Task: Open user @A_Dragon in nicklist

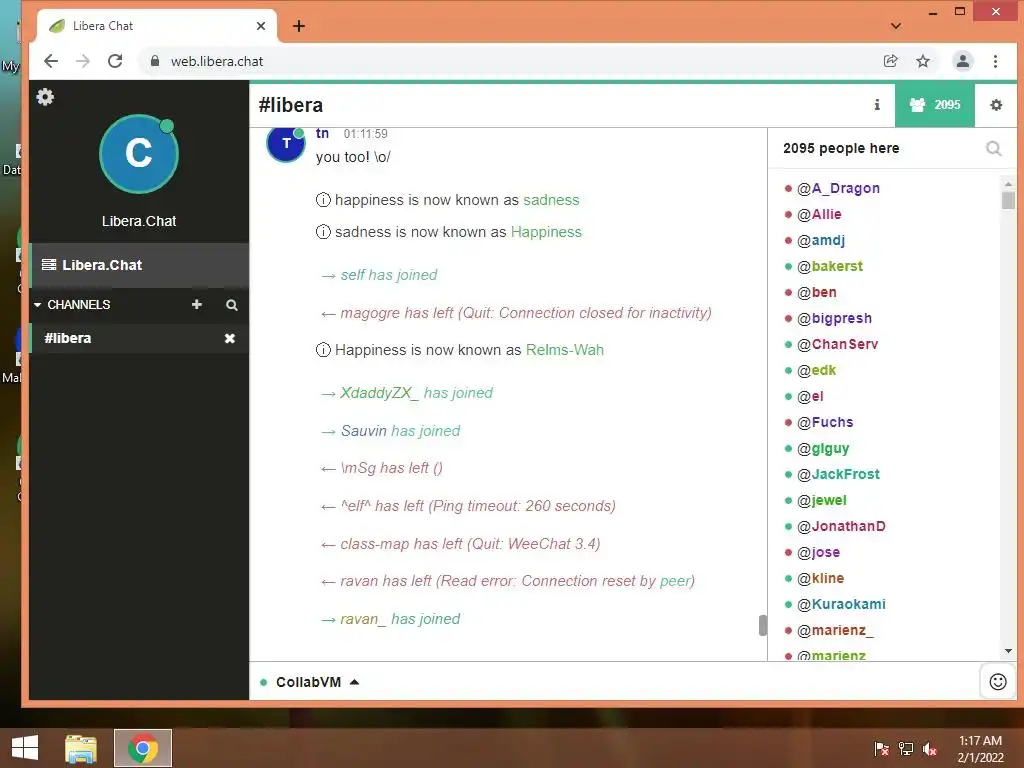Action: [839, 188]
